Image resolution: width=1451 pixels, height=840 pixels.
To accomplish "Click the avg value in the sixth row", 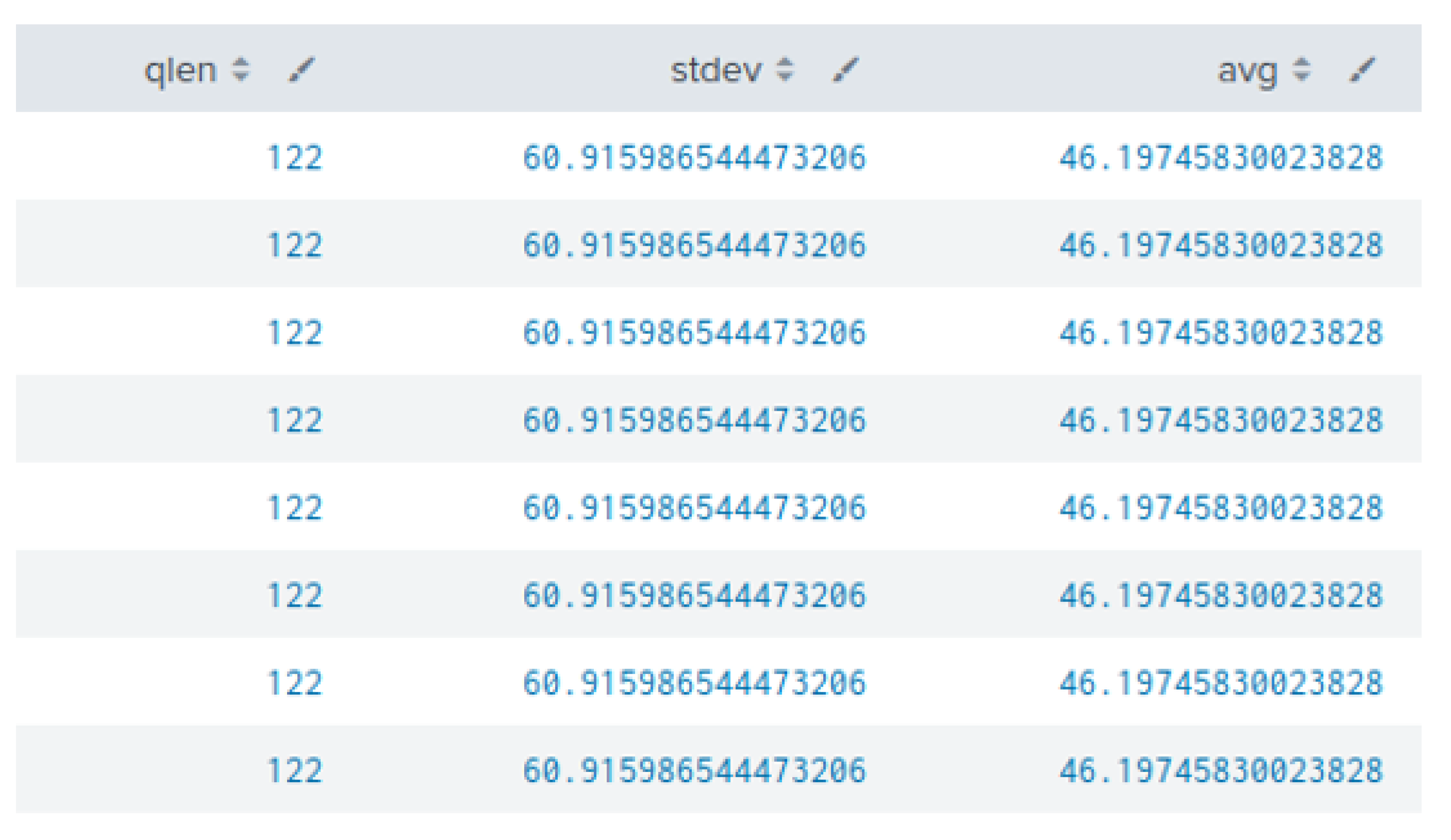I will coord(1221,595).
